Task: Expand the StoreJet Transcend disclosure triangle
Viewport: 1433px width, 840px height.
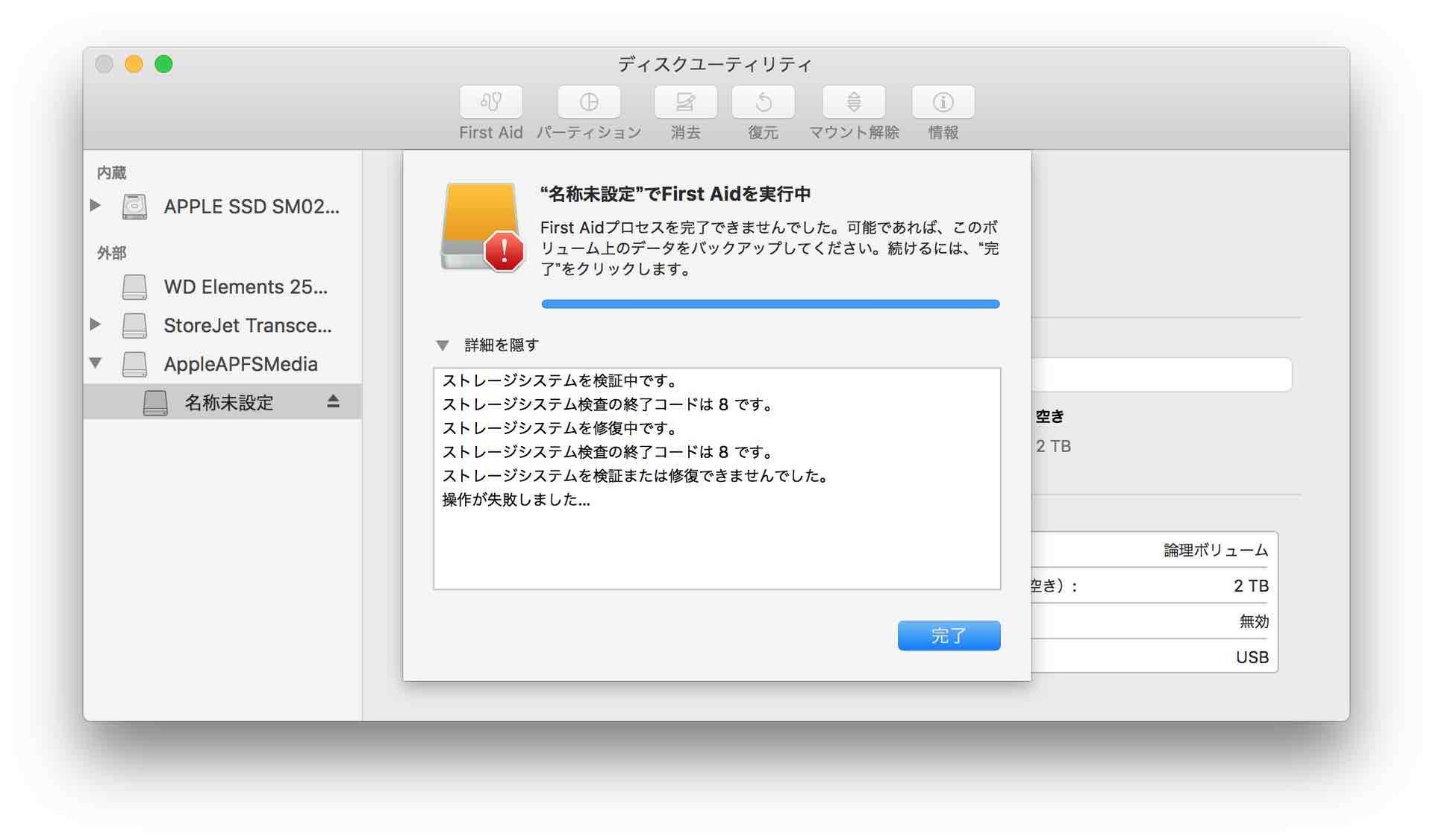Action: [x=96, y=325]
